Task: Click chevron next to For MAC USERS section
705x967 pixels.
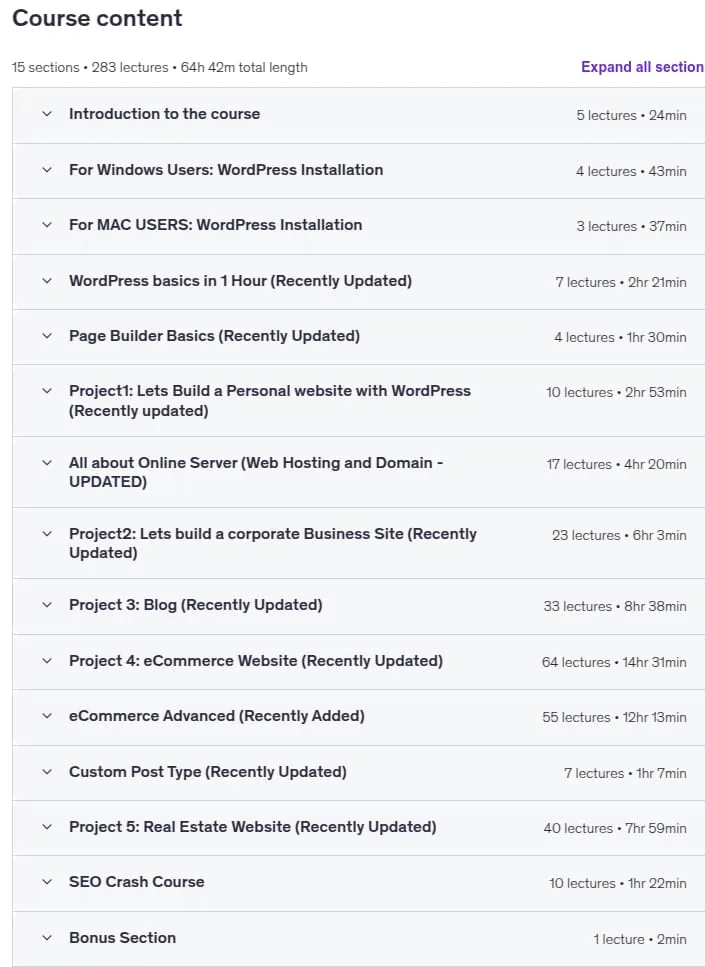Action: coord(47,224)
